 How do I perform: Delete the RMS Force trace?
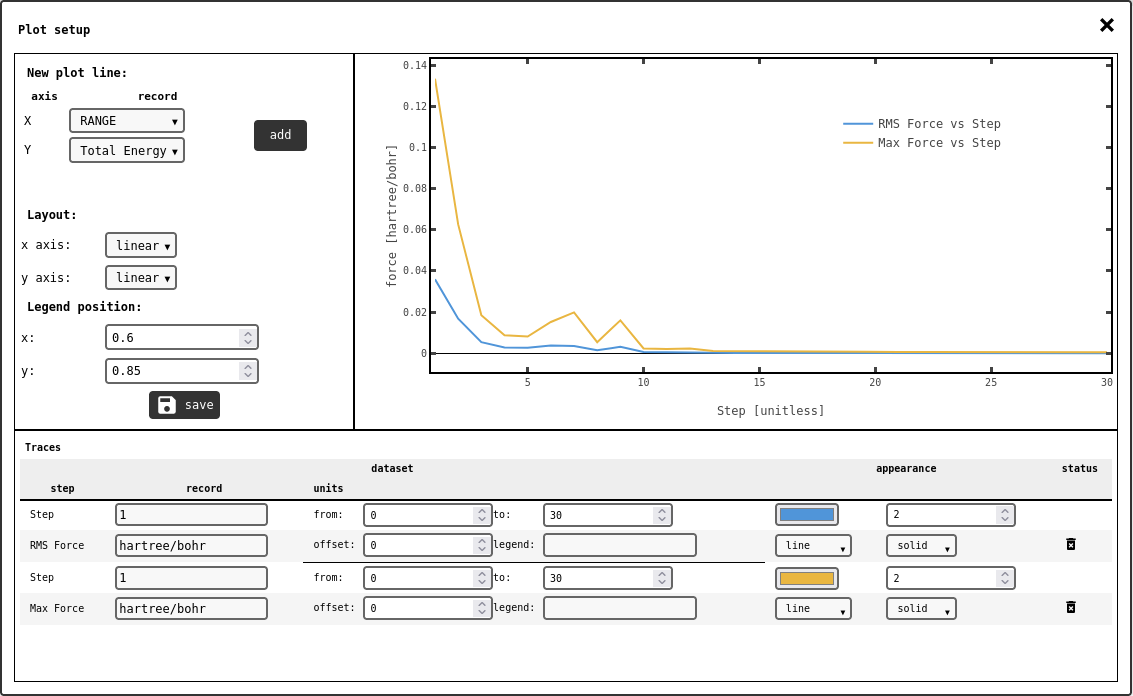[x=1070, y=544]
